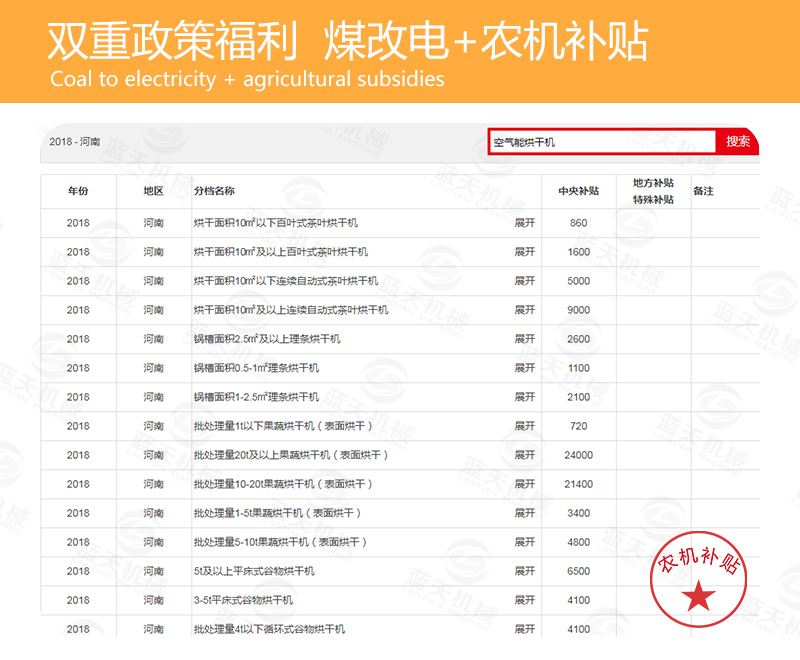
Task: Click the 中央补贴 column header
Action: 578,191
